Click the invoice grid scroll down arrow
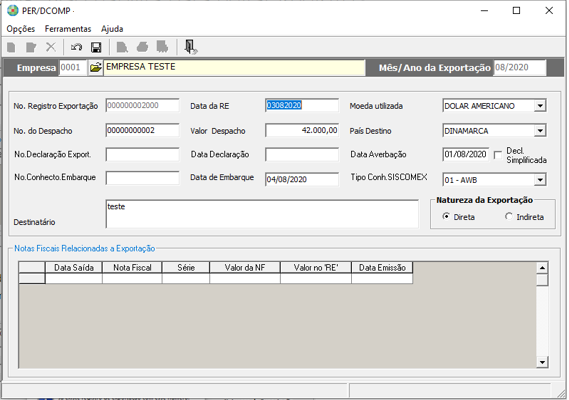Image resolution: width=569 pixels, height=400 pixels. pyautogui.click(x=542, y=362)
